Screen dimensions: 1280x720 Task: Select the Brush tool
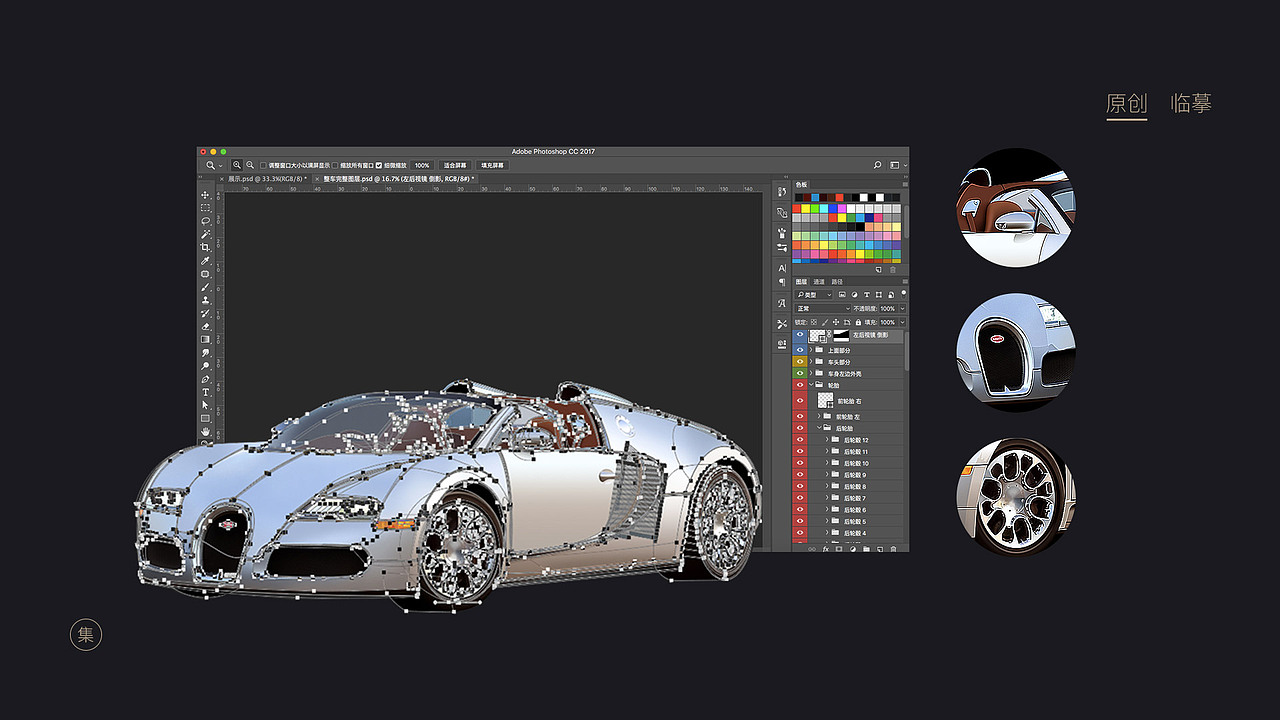[x=205, y=287]
